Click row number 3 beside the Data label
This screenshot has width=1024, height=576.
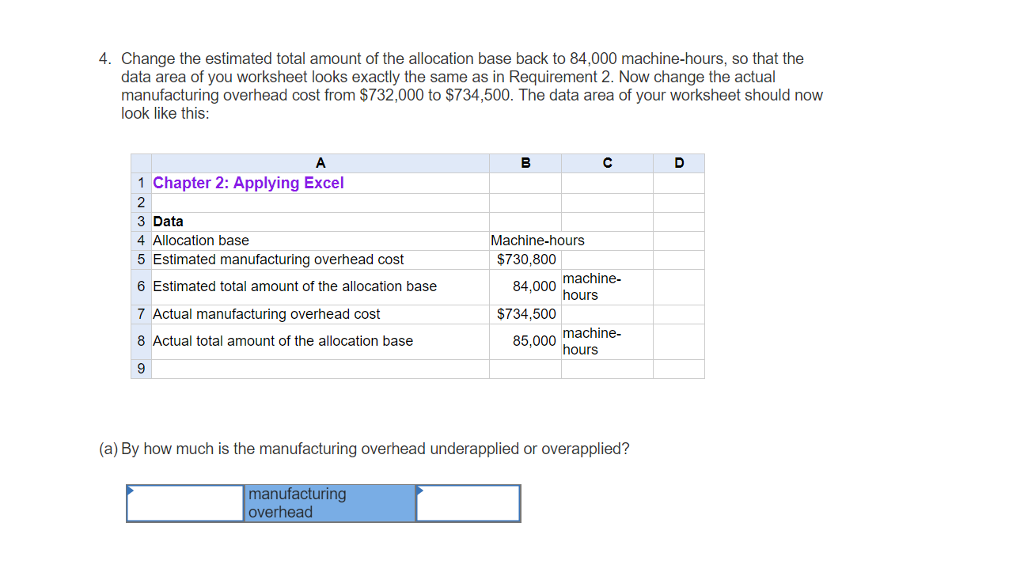140,221
